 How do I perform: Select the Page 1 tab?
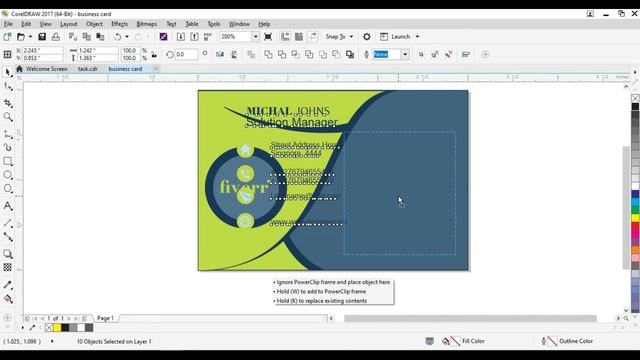click(x=105, y=318)
